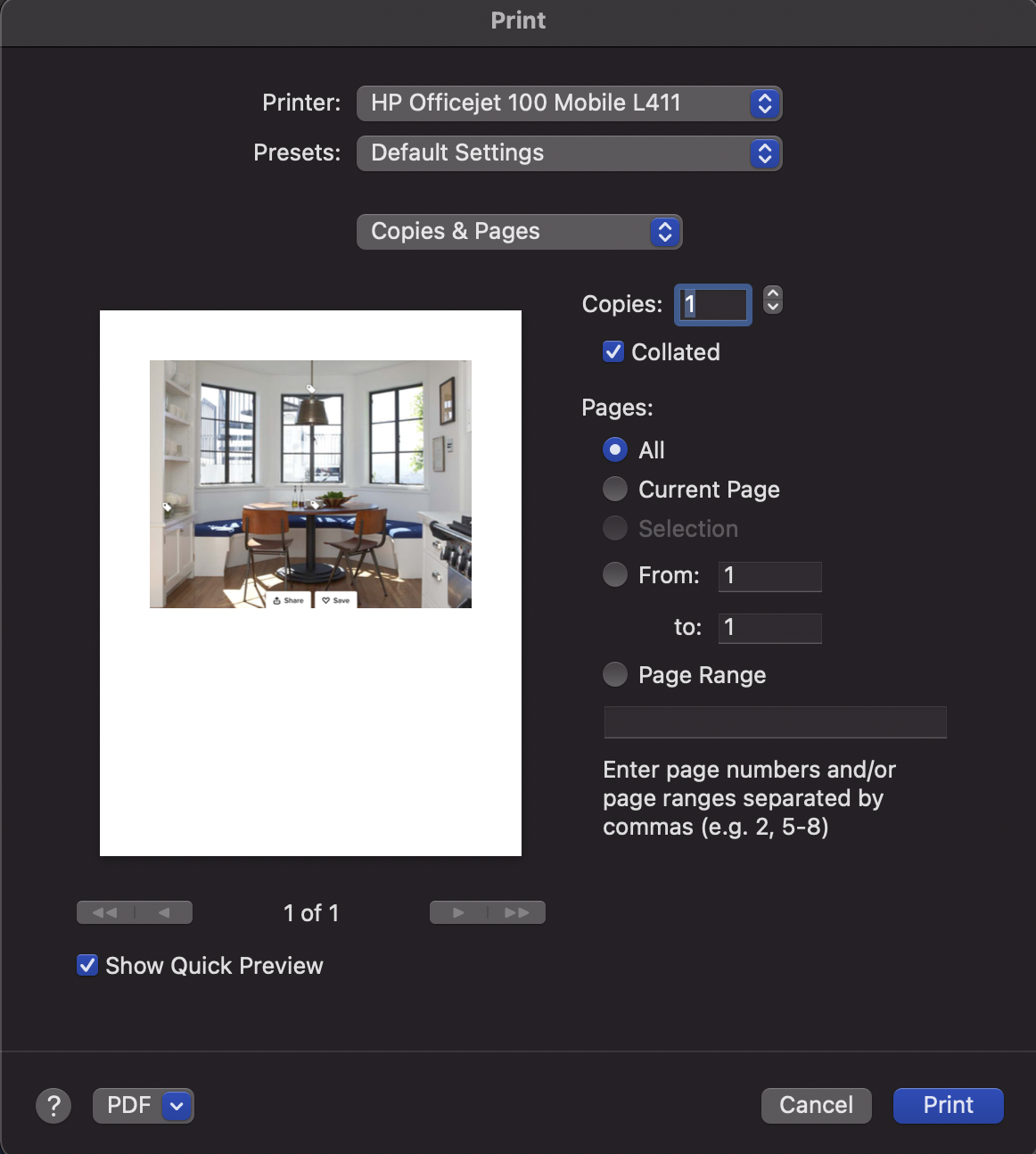Click the next page arrow below preview
The height and width of the screenshot is (1154, 1036).
457,911
